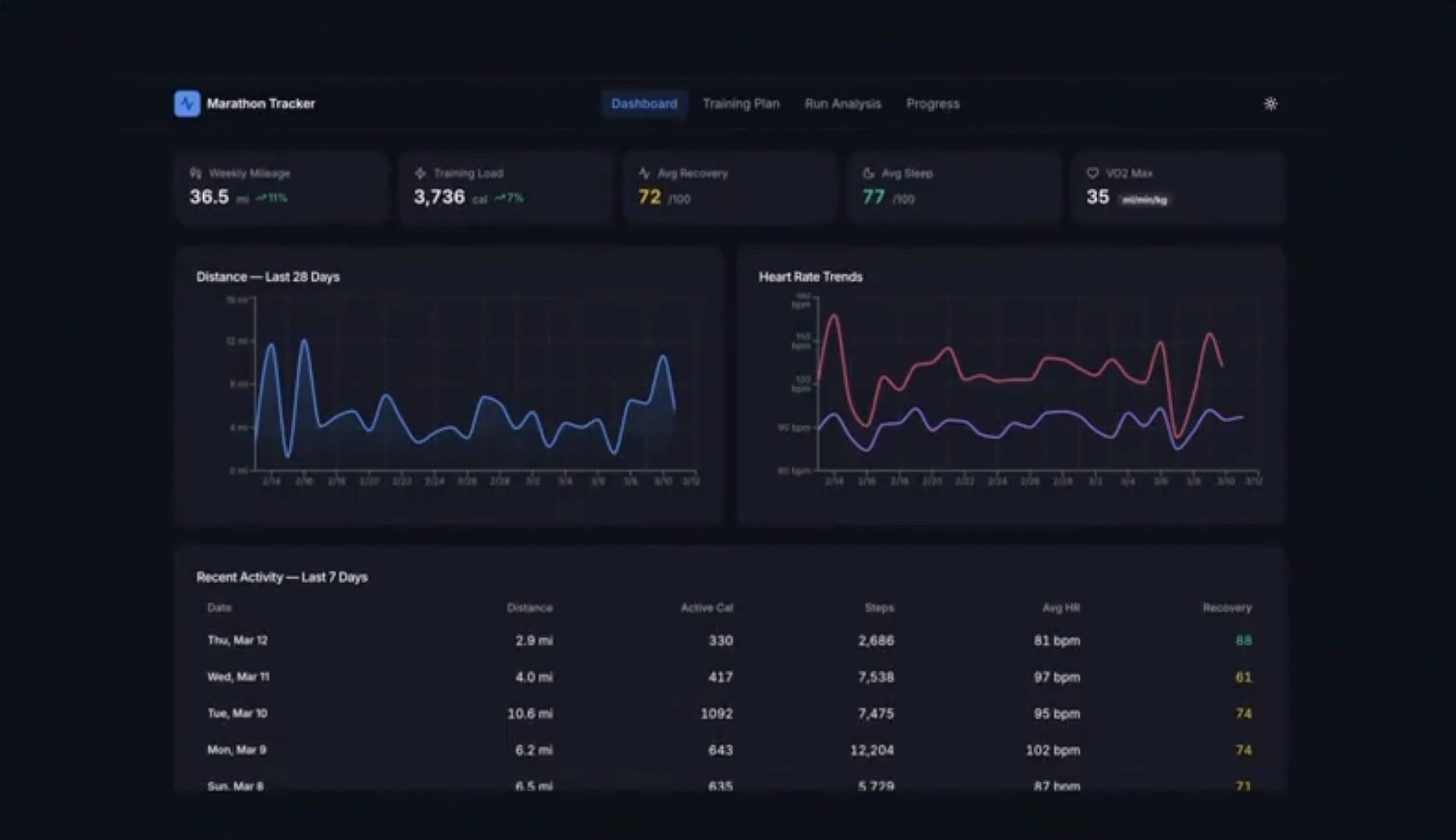The image size is (1456, 840).
Task: Click the Weekly Mileage footsteps icon
Action: (x=196, y=173)
